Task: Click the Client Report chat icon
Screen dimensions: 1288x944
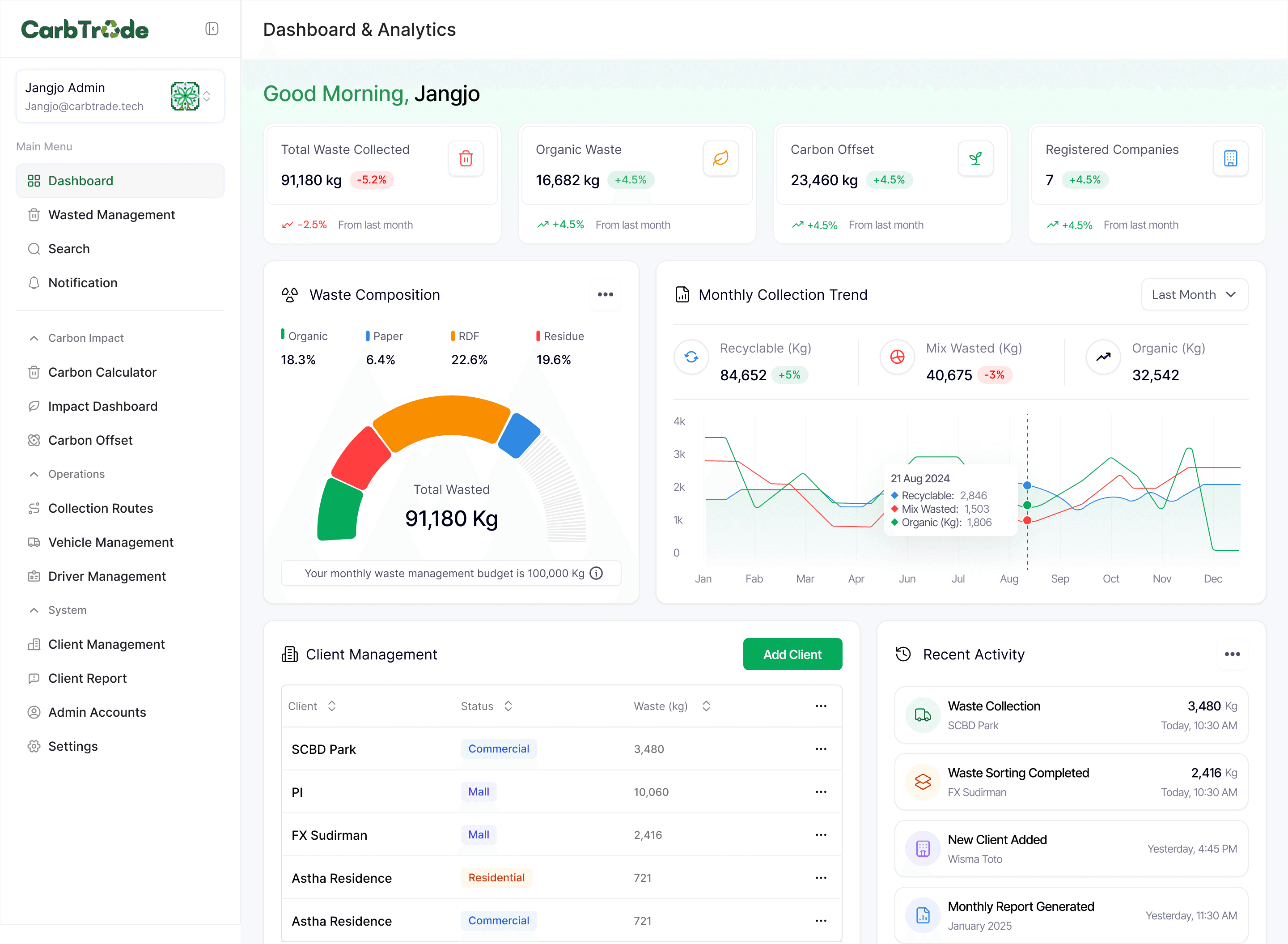Action: [x=34, y=678]
